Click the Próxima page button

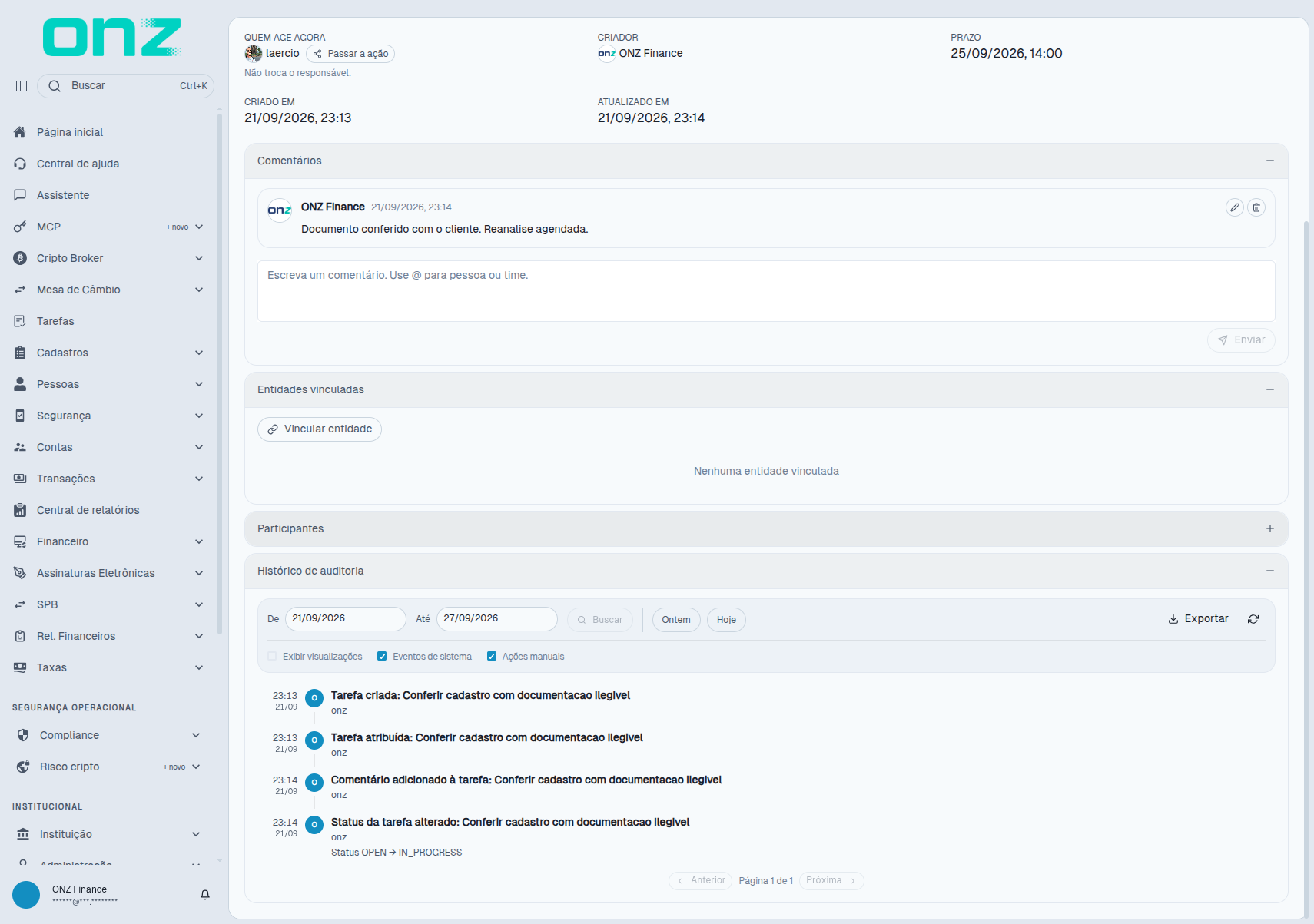[x=831, y=881]
